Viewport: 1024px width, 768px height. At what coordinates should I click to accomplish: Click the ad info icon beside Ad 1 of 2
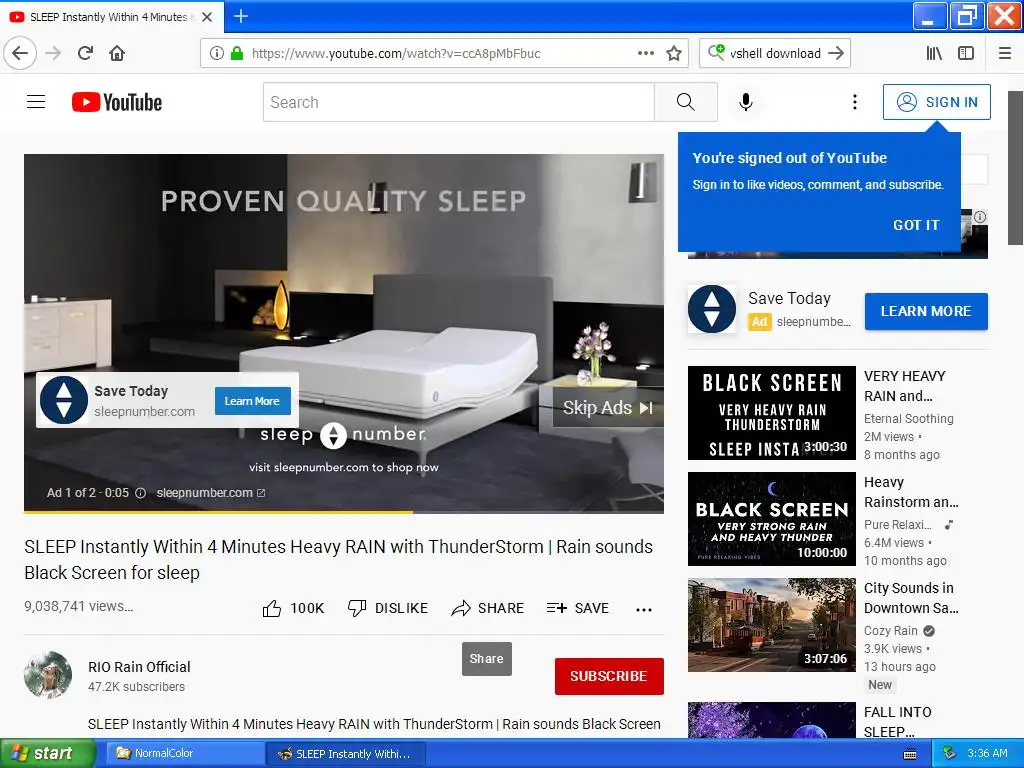click(x=140, y=493)
